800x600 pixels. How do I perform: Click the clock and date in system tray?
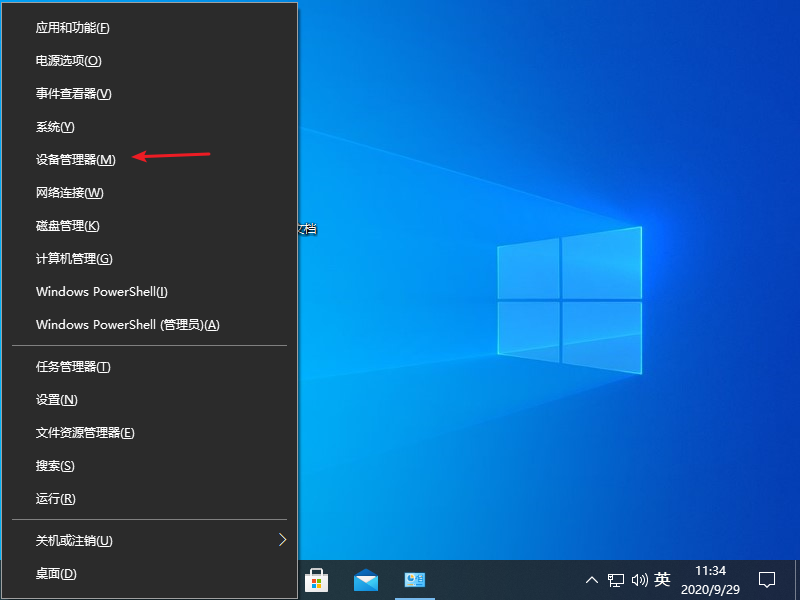(x=708, y=580)
